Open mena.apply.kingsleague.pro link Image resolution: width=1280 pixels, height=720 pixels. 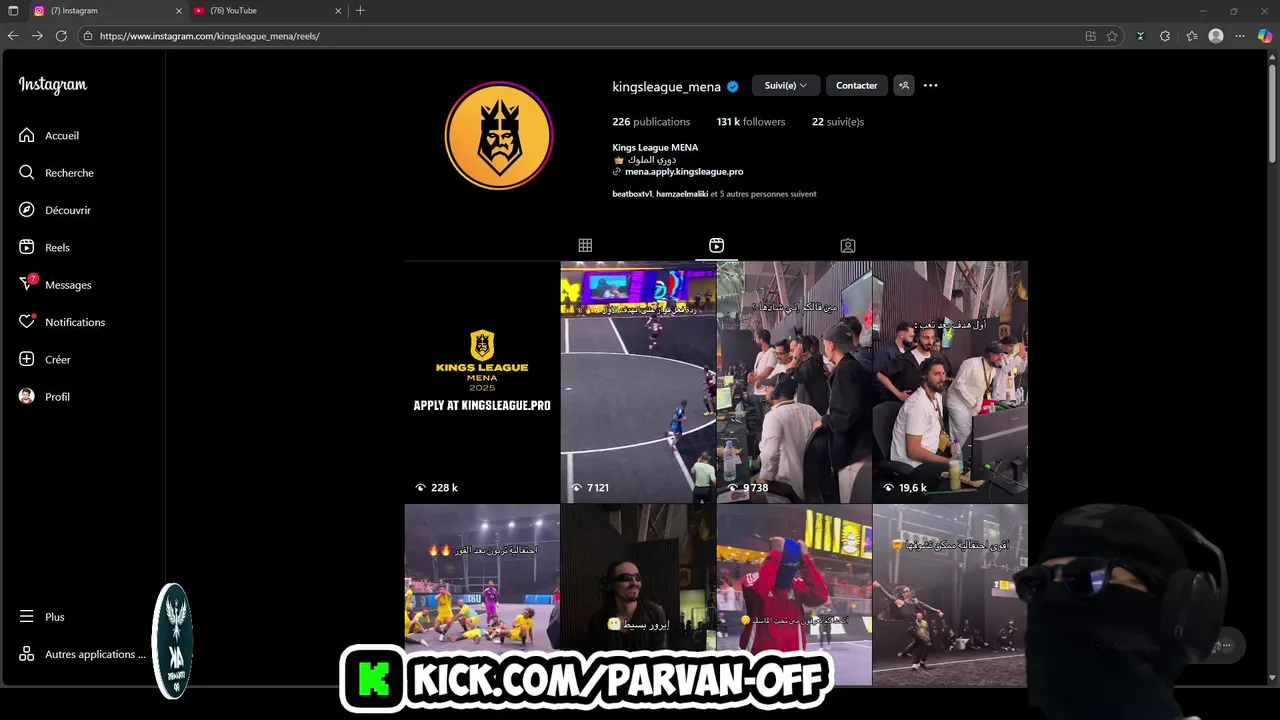pyautogui.click(x=684, y=172)
